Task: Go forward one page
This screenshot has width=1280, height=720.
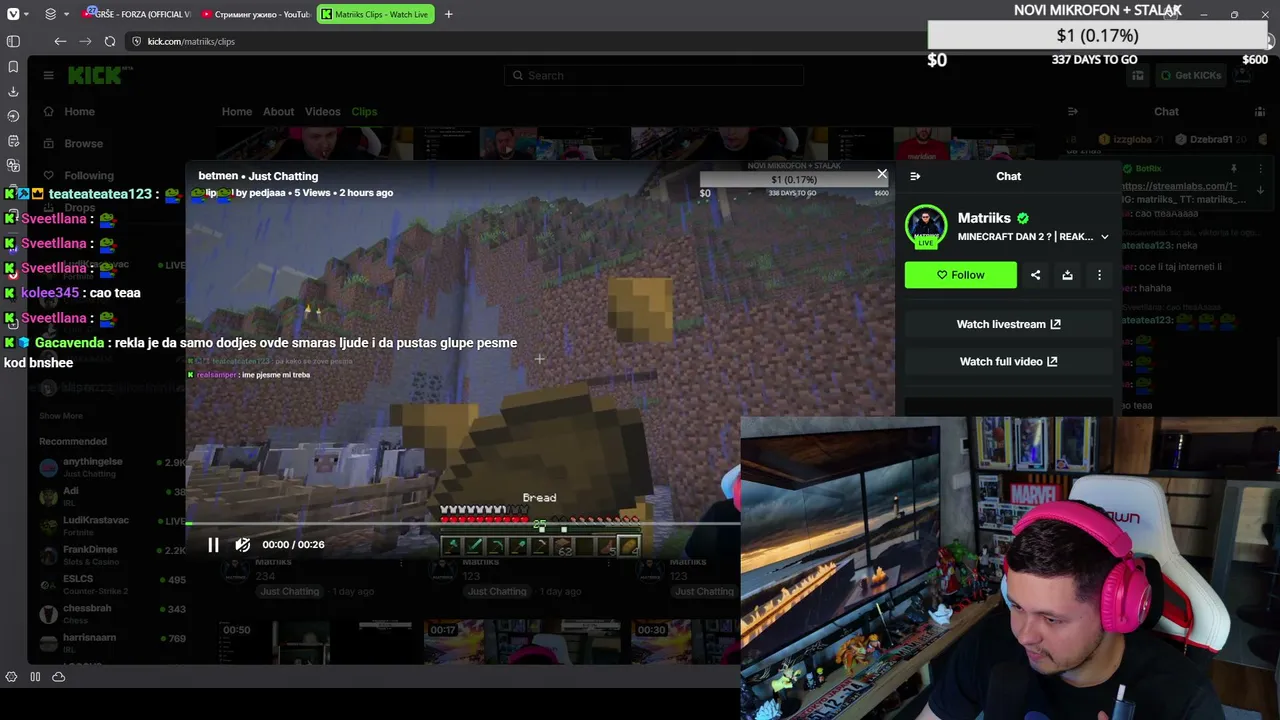Action: (x=85, y=41)
